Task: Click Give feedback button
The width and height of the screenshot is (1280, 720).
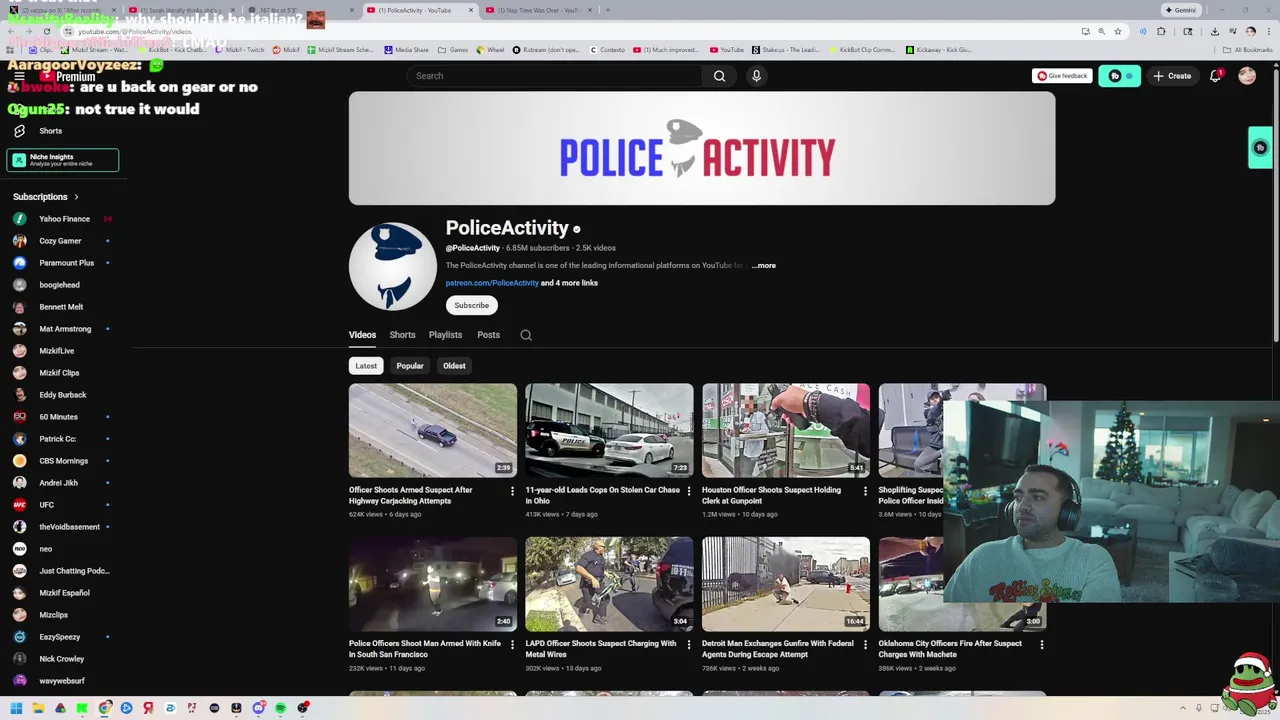Action: 1062,76
